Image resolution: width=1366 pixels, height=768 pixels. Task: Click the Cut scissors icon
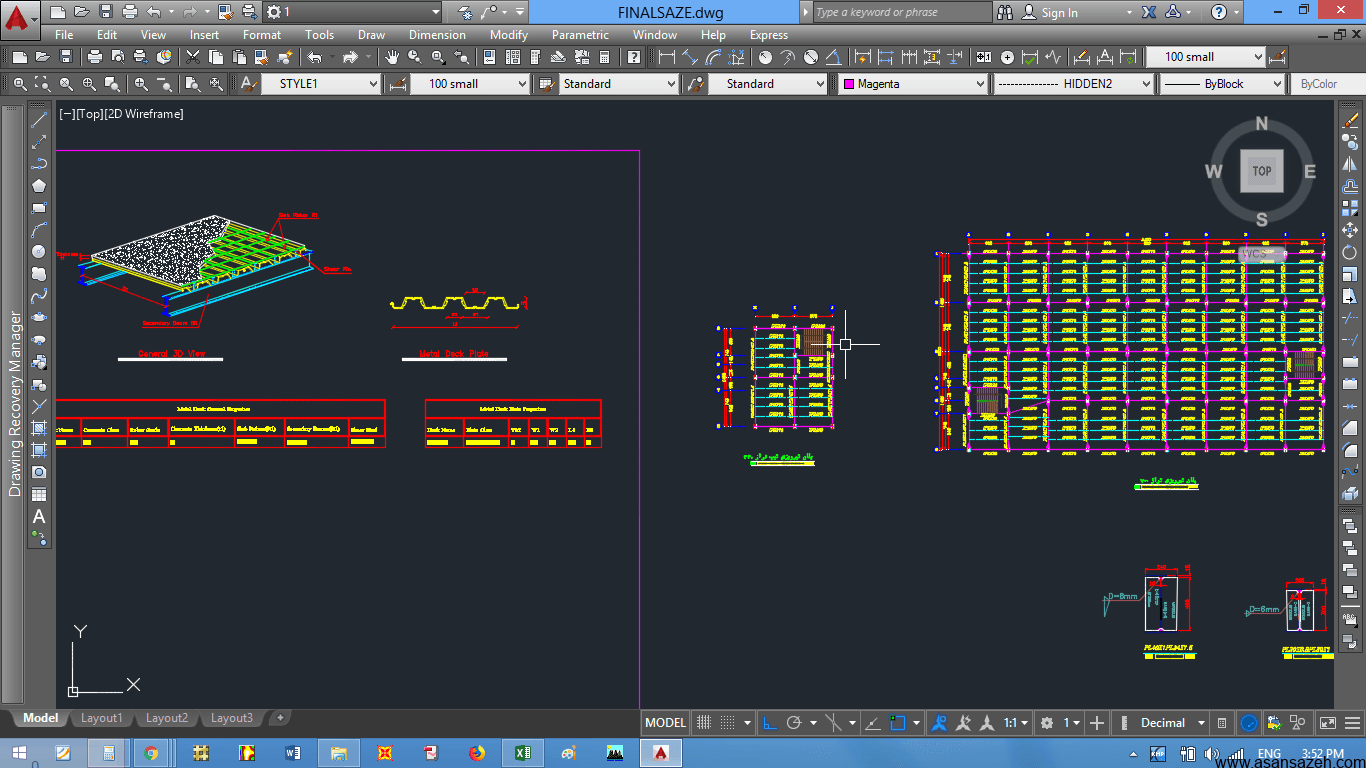coord(193,57)
